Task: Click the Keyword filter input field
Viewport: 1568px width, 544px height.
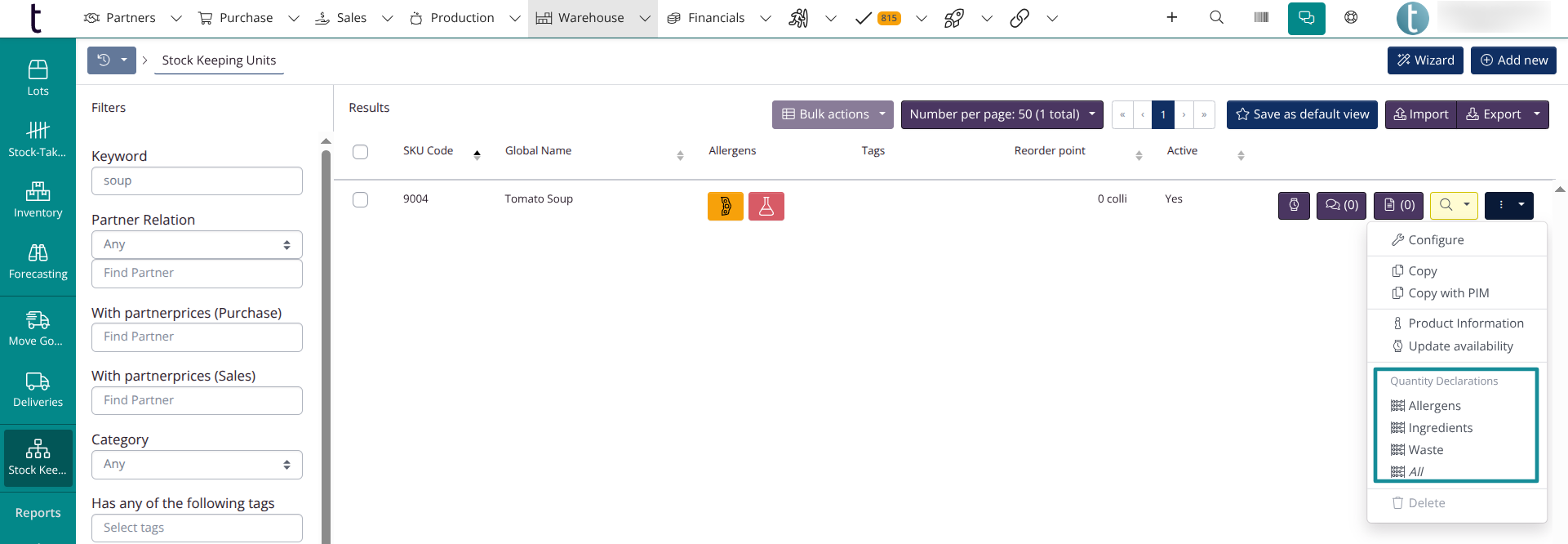Action: tap(197, 181)
